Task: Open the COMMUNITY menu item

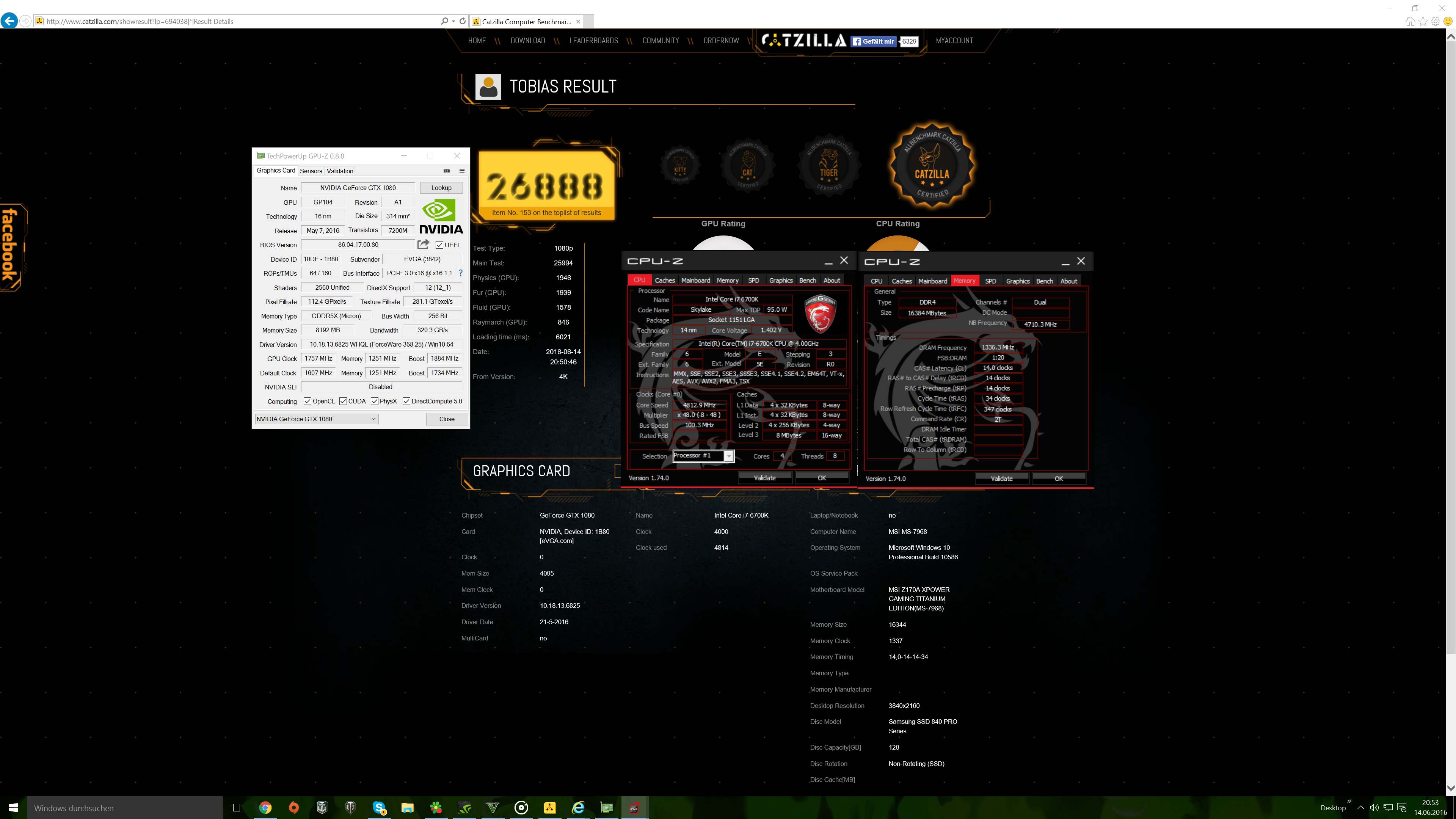Action: (660, 41)
